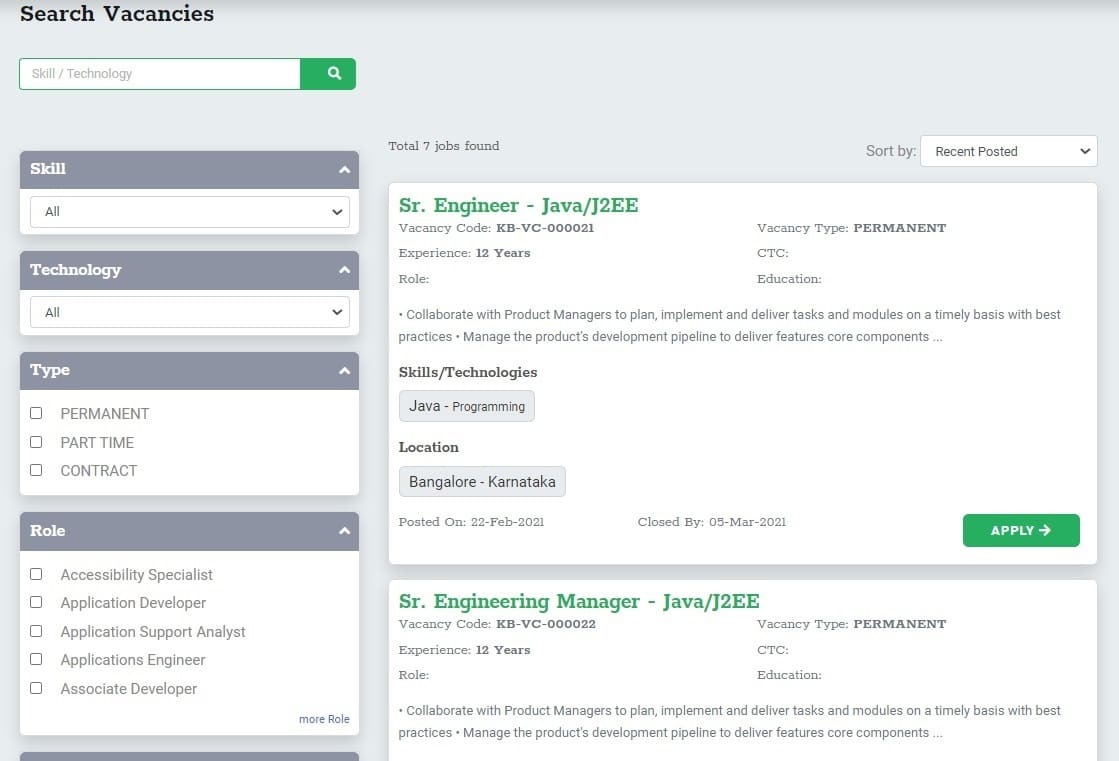The width and height of the screenshot is (1119, 761).
Task: Click the Skill panel header title
Action: (48, 169)
